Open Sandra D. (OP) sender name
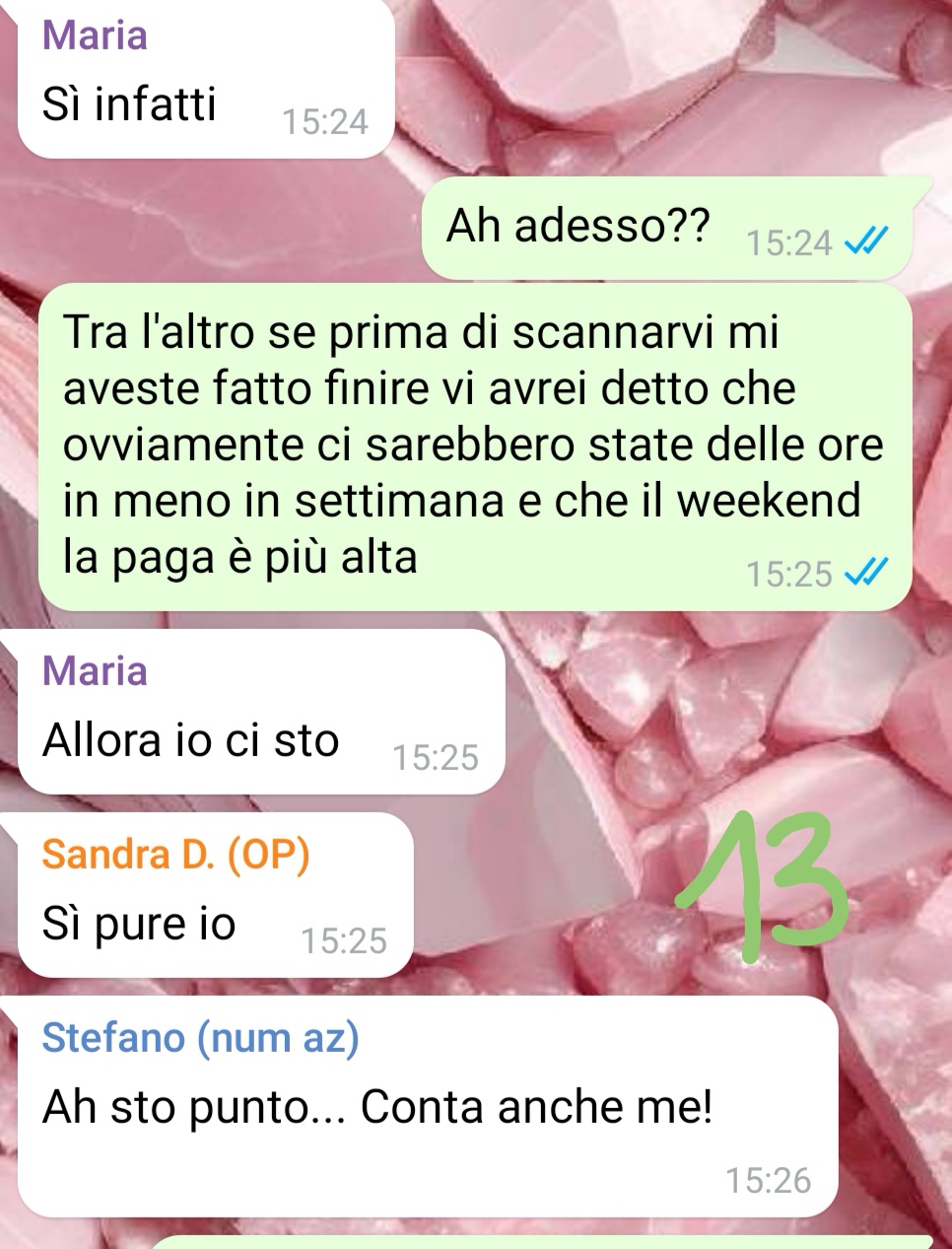This screenshot has height=1249, width=952. pyautogui.click(x=175, y=855)
